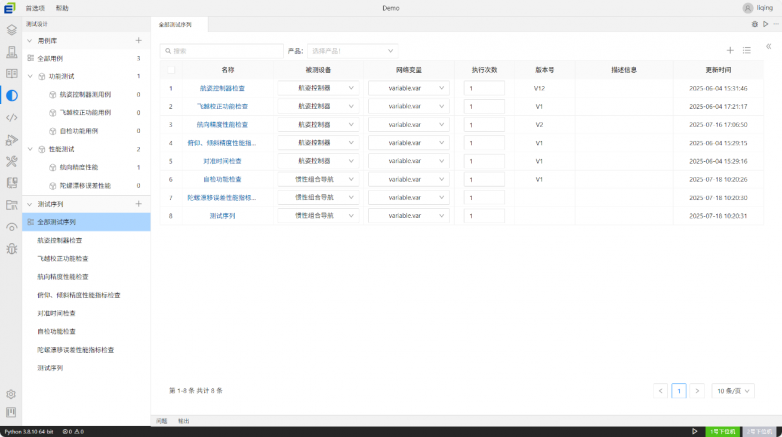Open the layers icon in left sidebar

pyautogui.click(x=11, y=30)
